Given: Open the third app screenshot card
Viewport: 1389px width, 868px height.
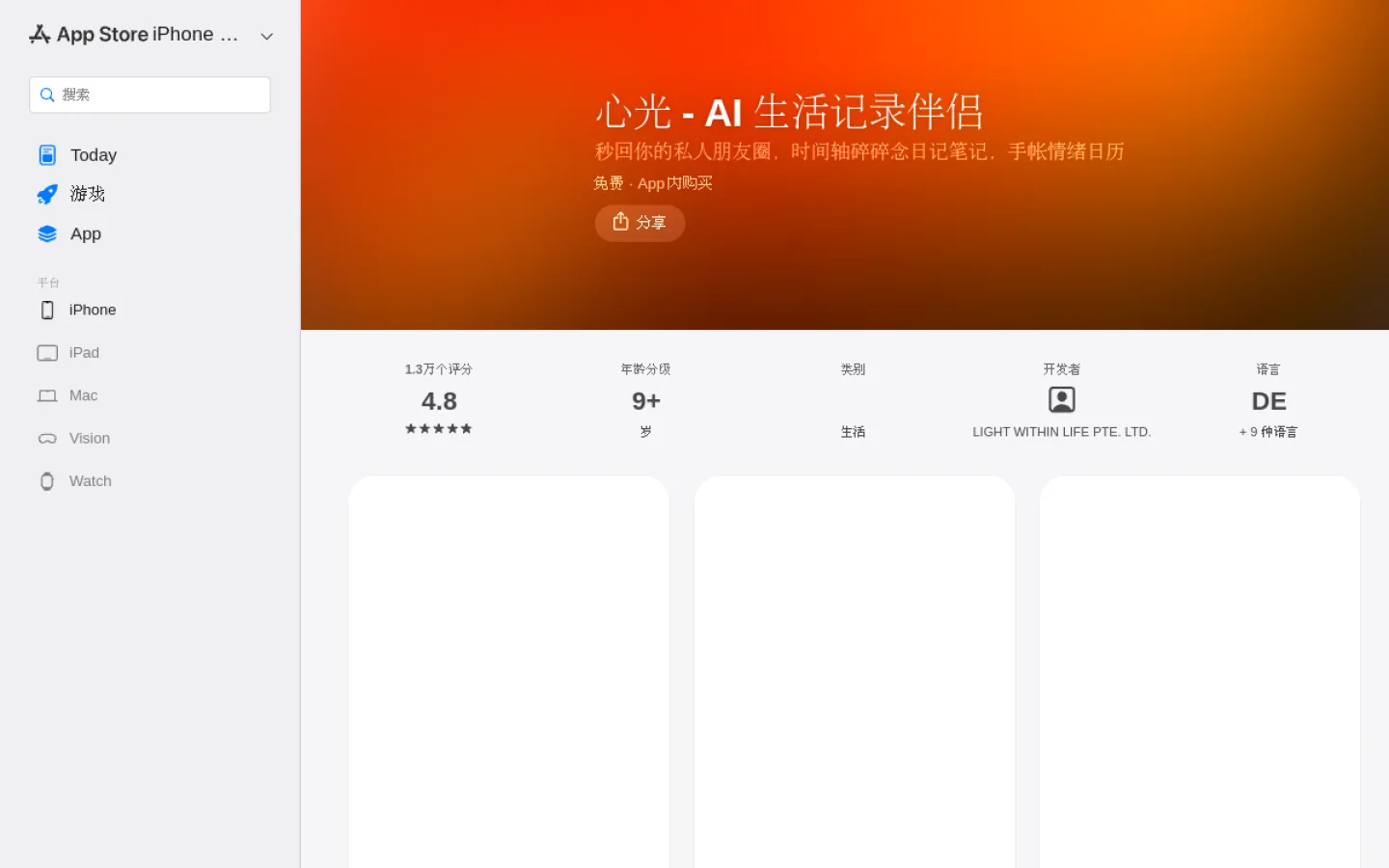Looking at the screenshot, I should (1200, 672).
